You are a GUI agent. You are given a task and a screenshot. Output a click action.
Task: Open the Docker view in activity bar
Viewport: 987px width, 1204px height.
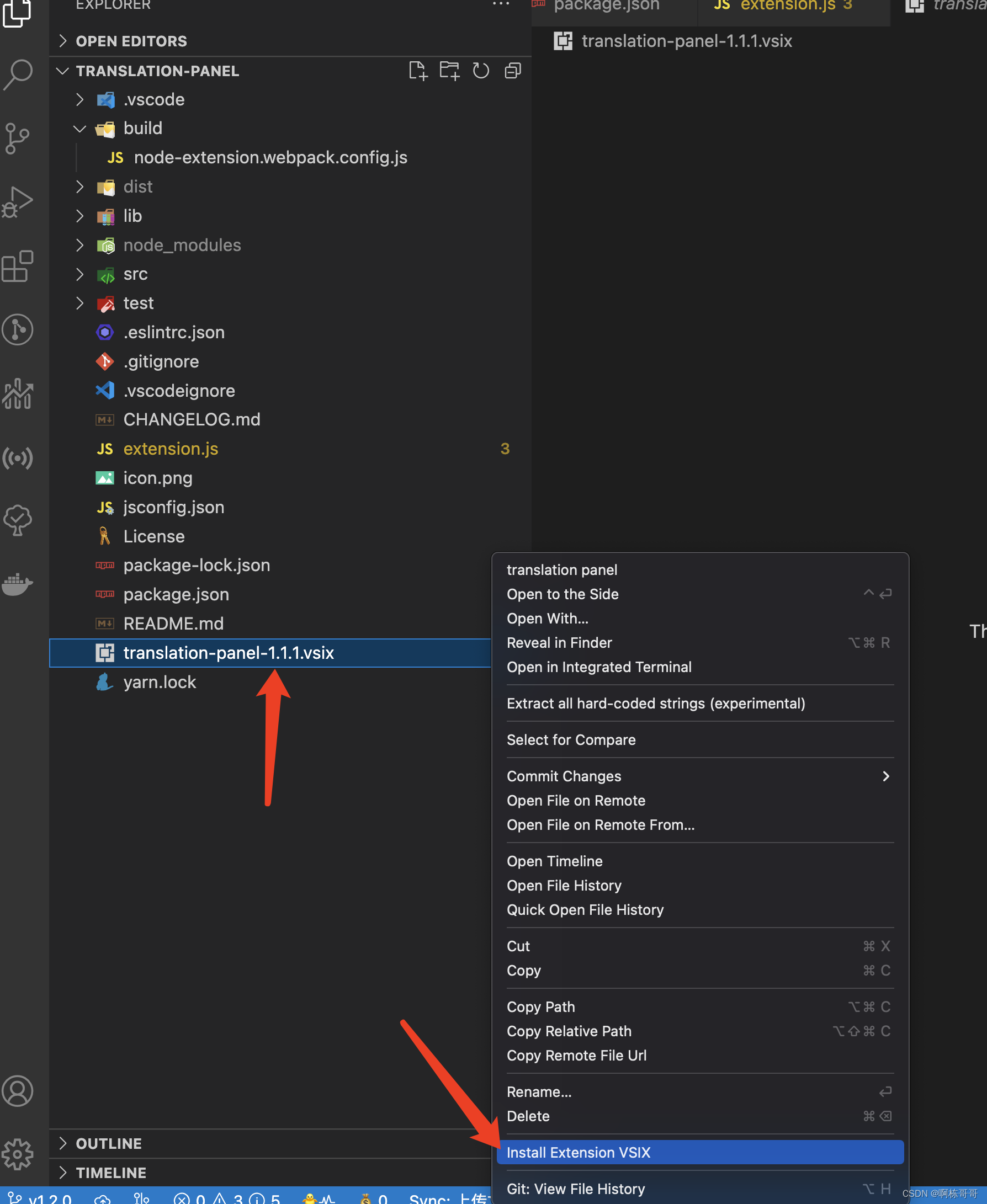pyautogui.click(x=18, y=584)
